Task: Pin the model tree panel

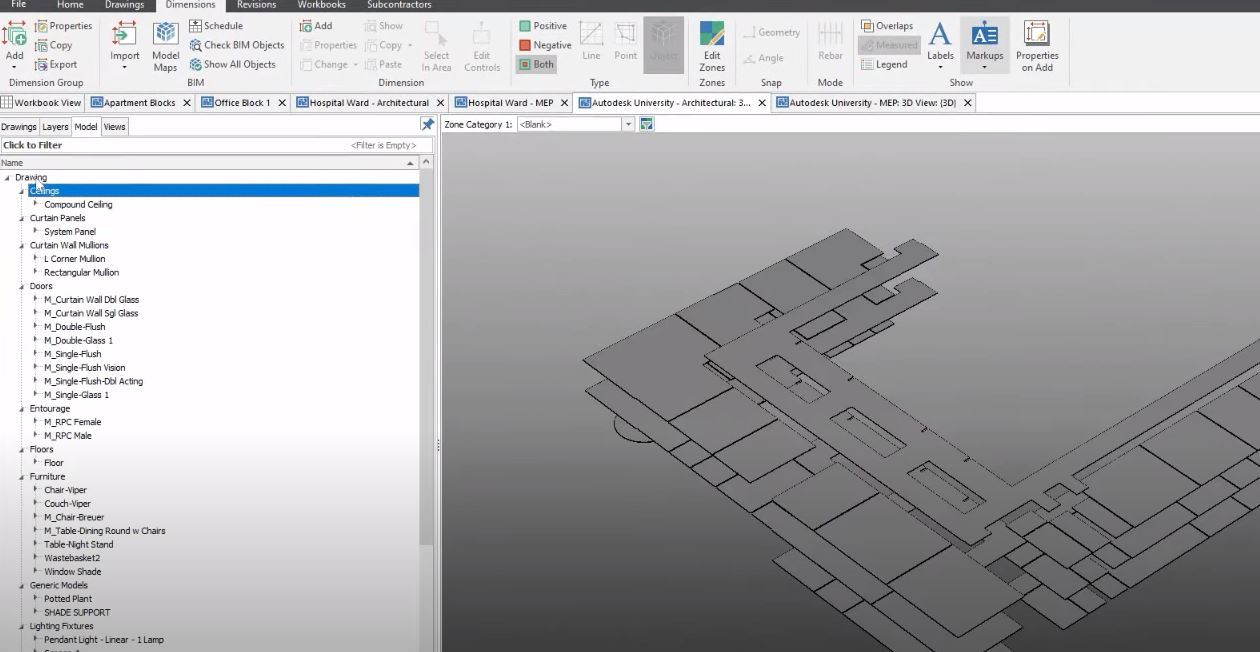Action: pyautogui.click(x=427, y=125)
